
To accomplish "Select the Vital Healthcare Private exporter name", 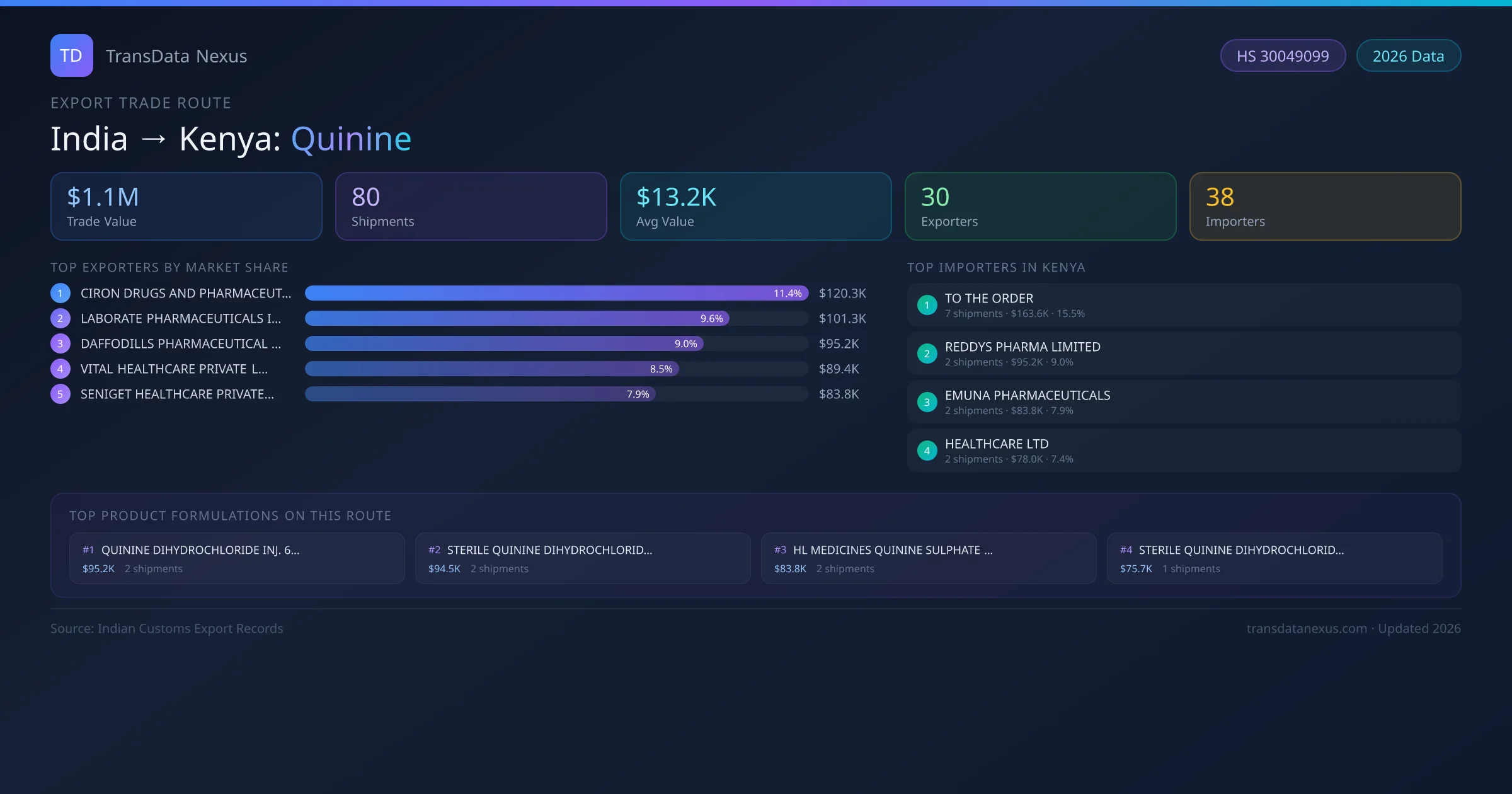I will 174,369.
